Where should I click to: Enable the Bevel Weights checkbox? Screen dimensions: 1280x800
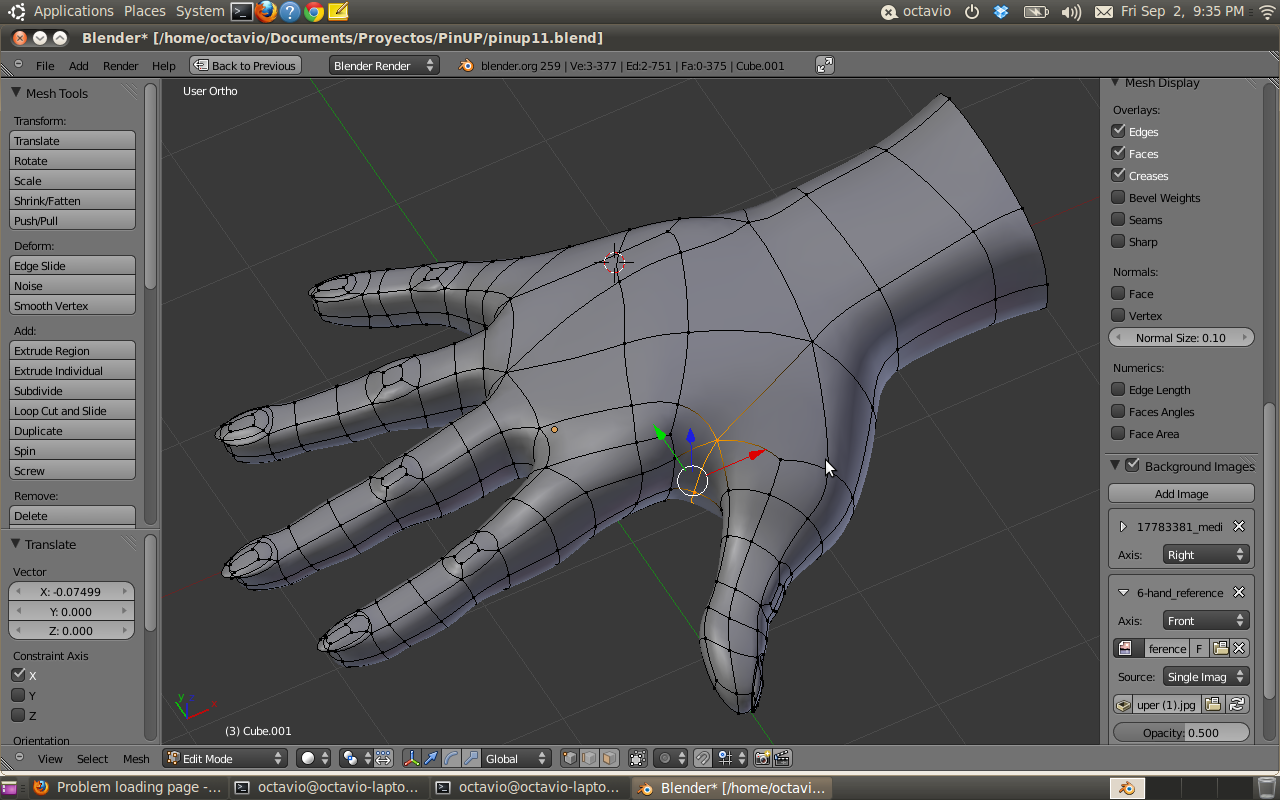coord(1119,197)
